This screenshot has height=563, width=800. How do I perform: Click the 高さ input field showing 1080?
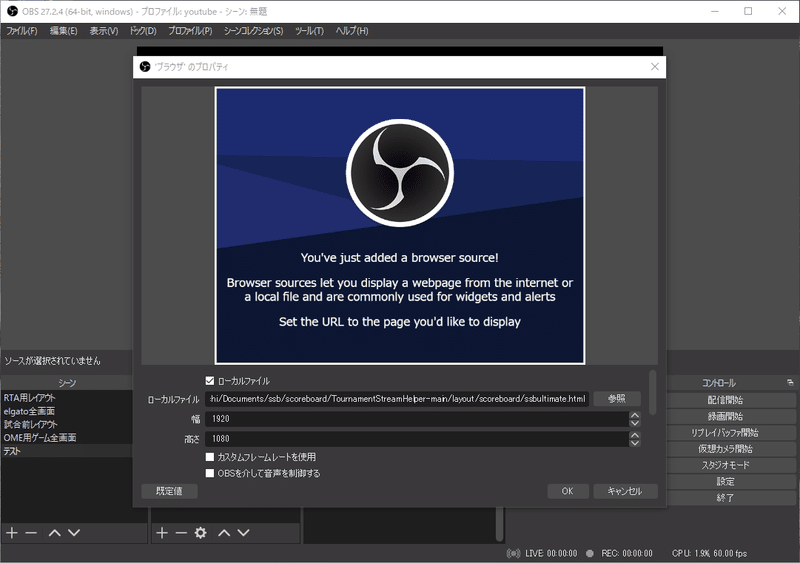tap(417, 439)
